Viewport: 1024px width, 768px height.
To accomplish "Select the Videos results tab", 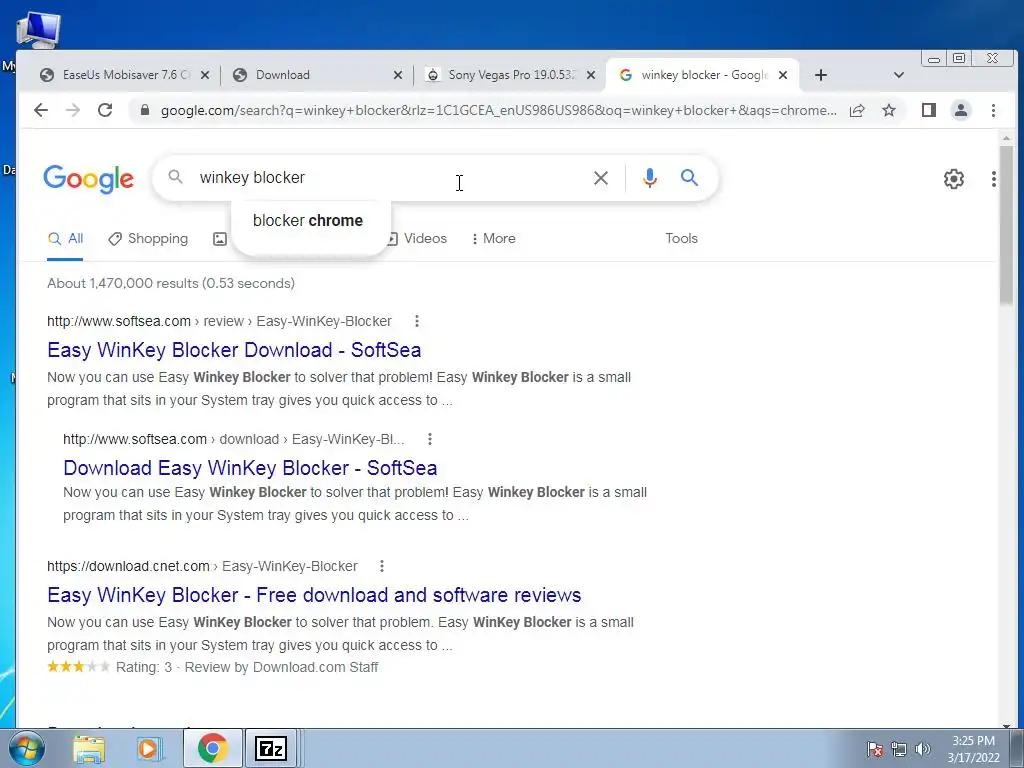I will coord(418,238).
